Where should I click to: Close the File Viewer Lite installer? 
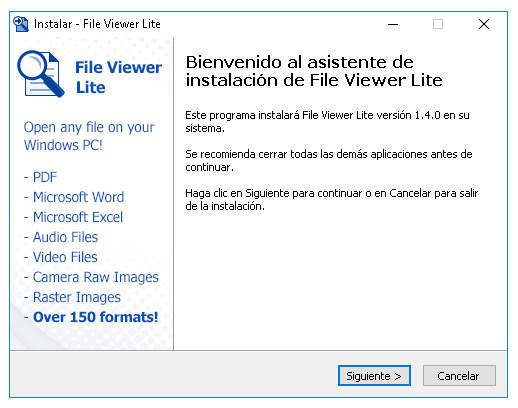[x=484, y=24]
